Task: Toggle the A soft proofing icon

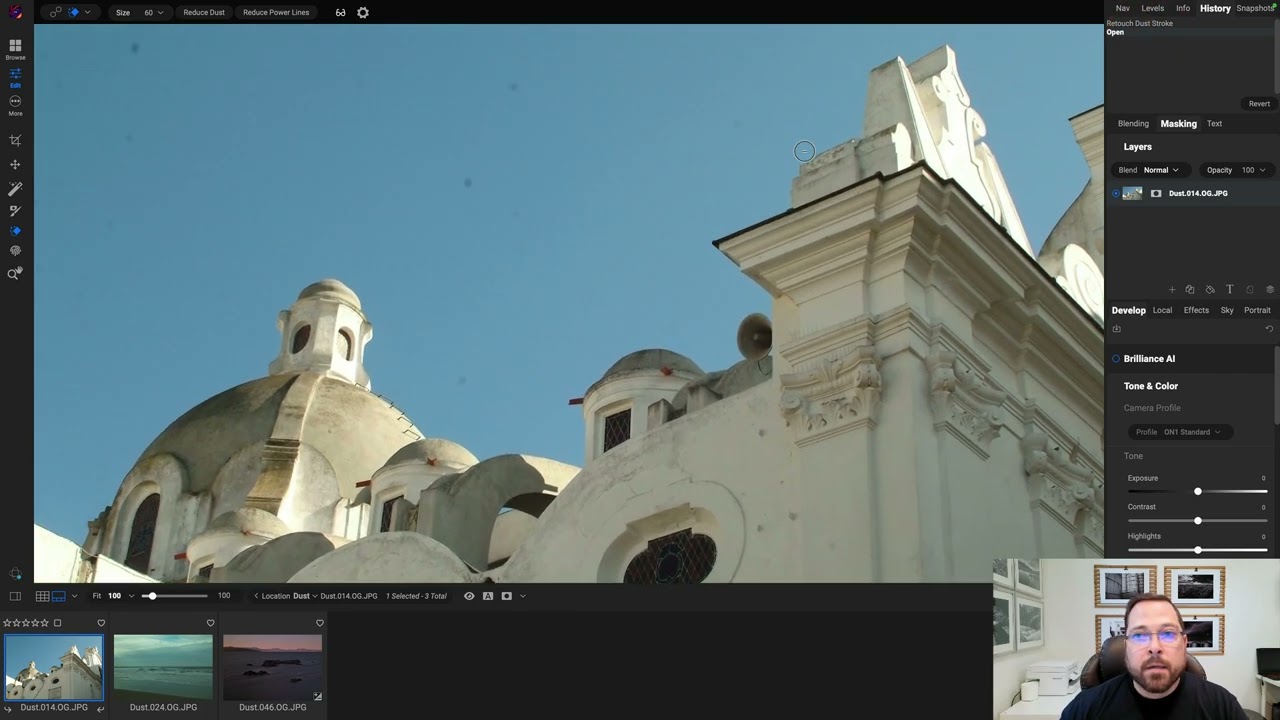Action: 488,596
